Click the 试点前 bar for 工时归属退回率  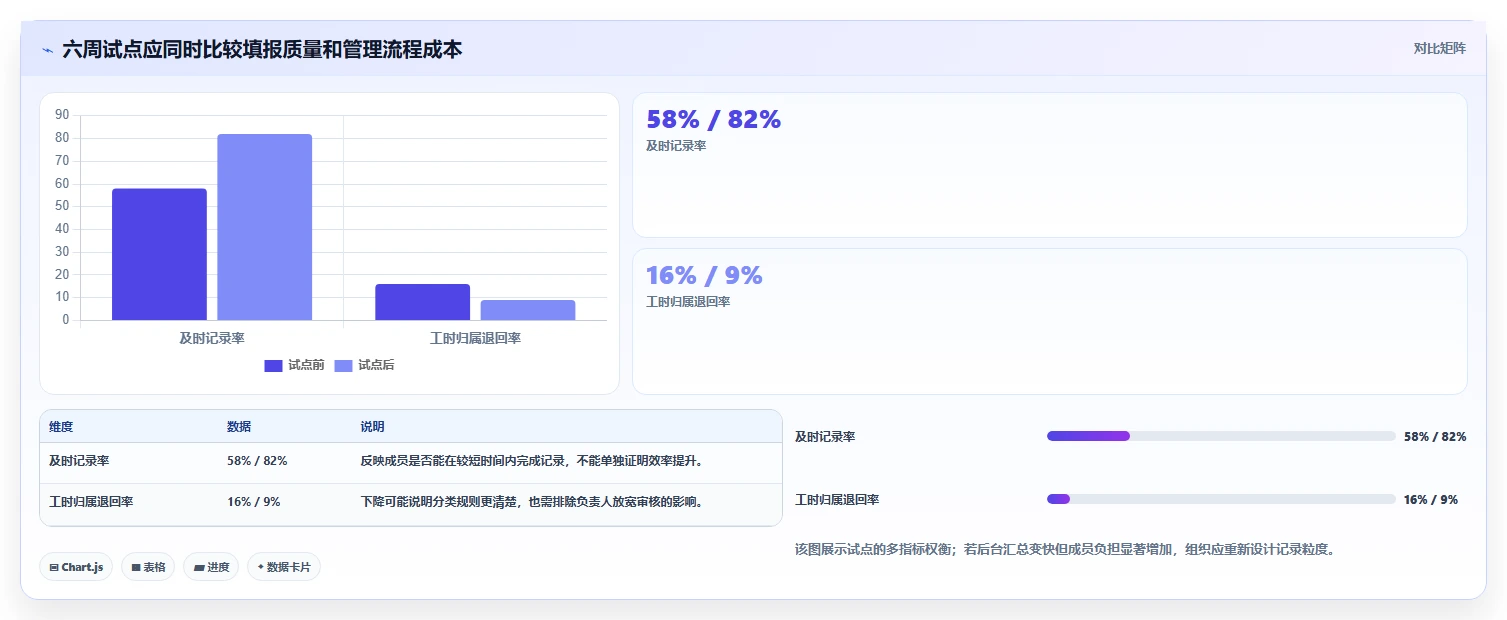[422, 302]
